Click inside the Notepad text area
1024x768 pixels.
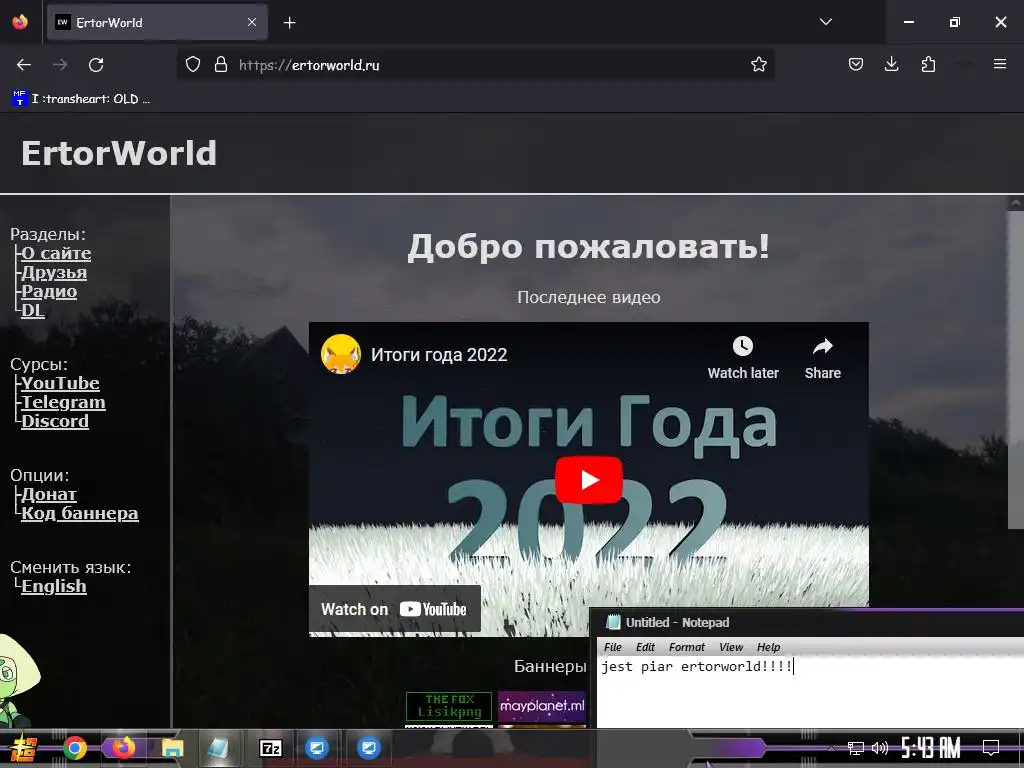[810, 692]
